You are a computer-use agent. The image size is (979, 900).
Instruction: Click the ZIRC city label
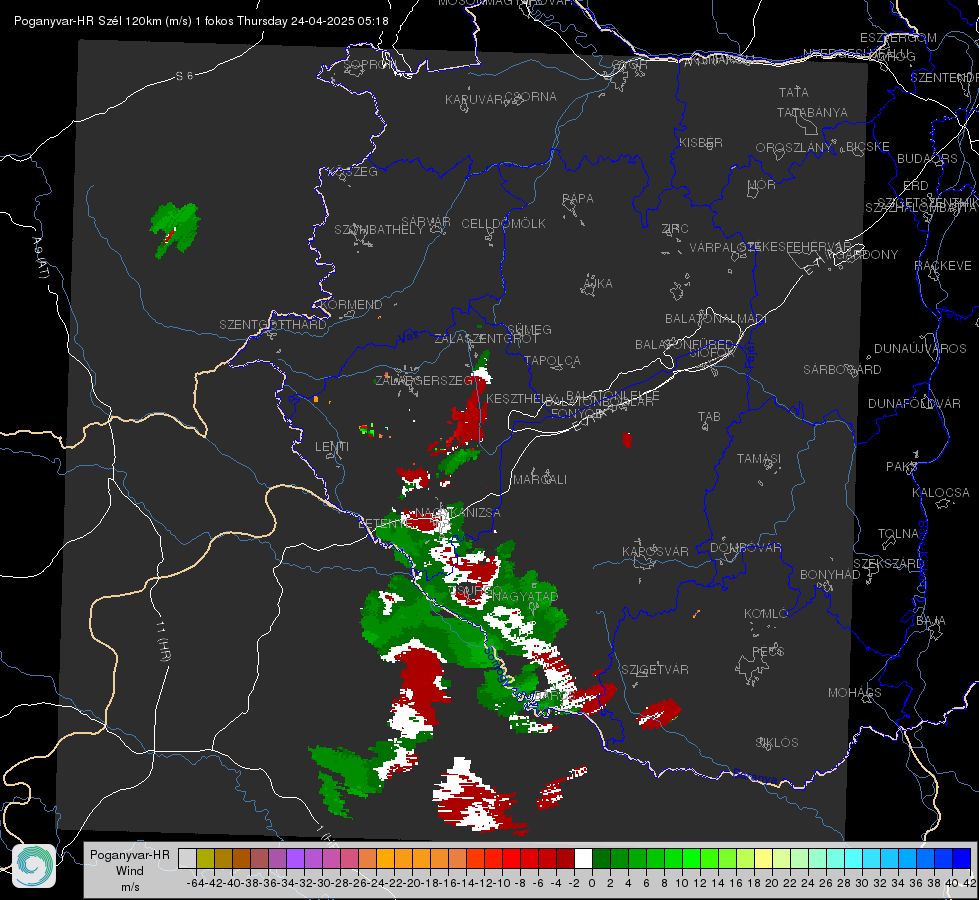click(675, 229)
